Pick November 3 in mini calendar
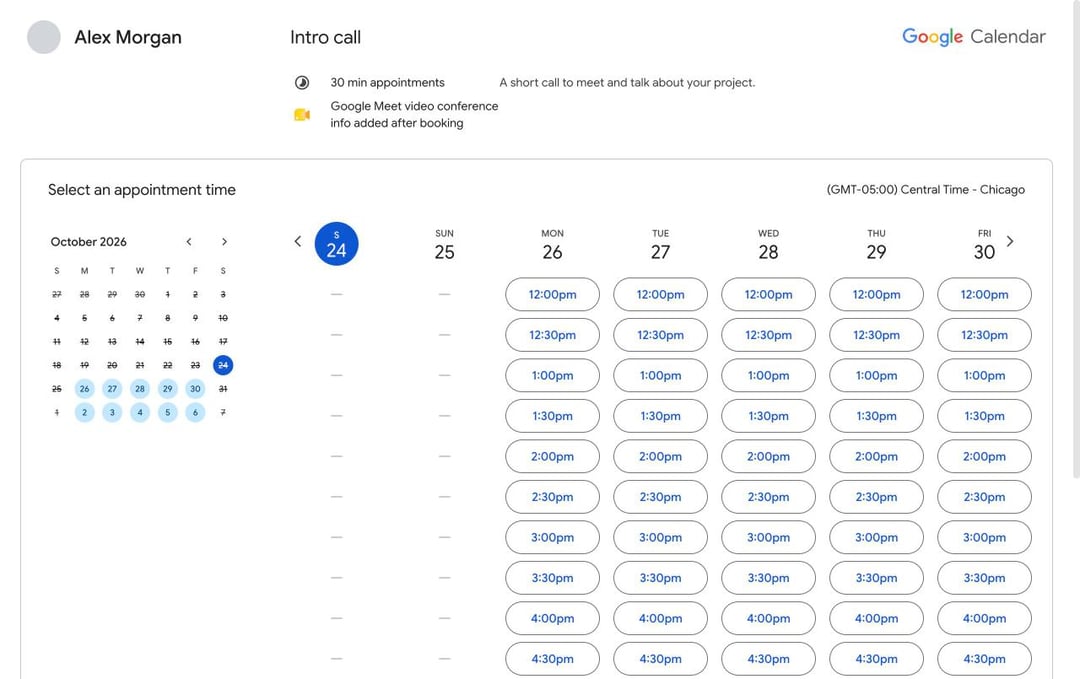 [x=112, y=412]
